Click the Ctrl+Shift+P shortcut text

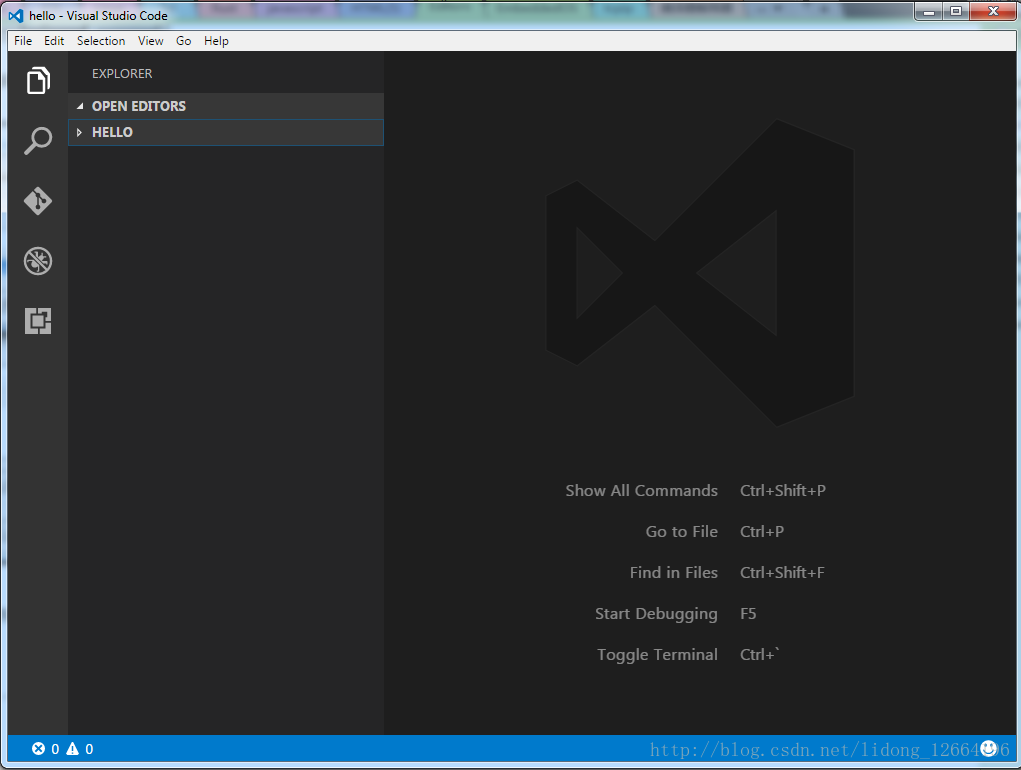(783, 490)
